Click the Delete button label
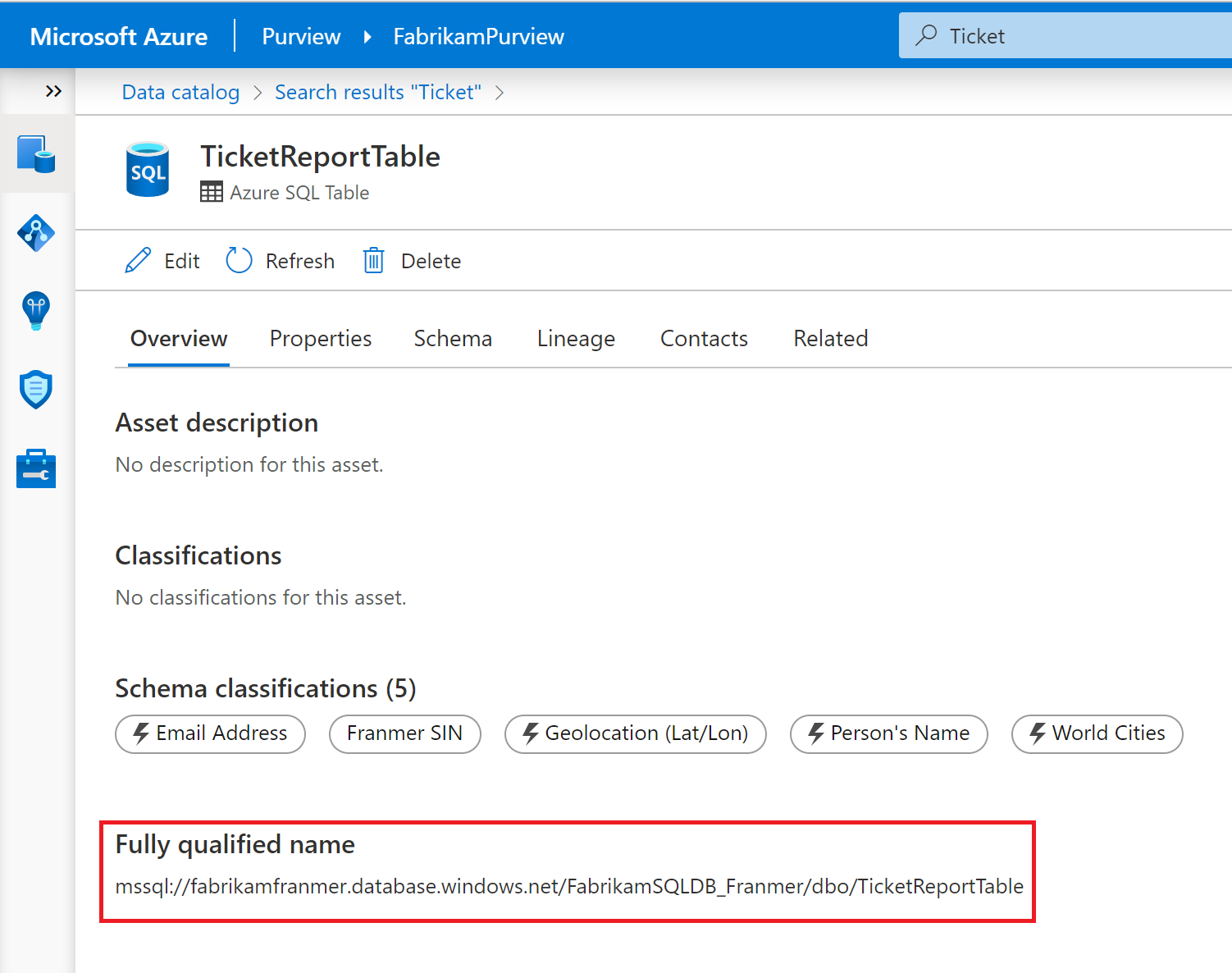Screen dimensions: 1232x973 click(431, 261)
